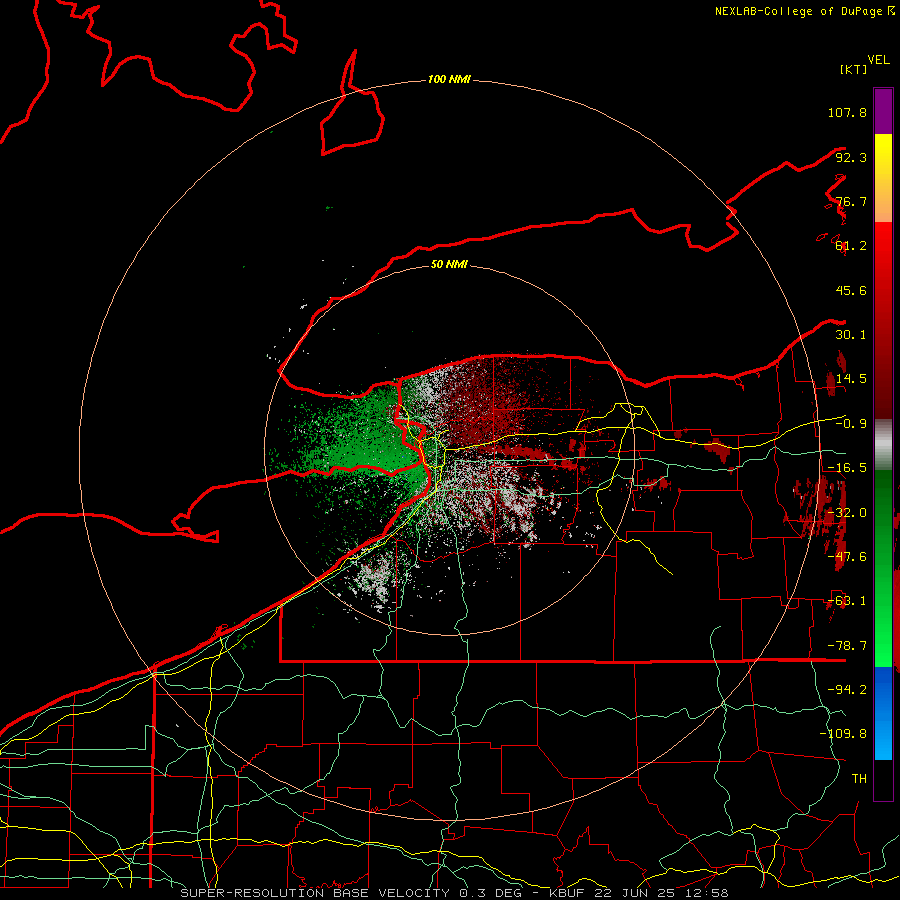Click the [KT] units label
Screen dimensions: 900x900
point(854,69)
